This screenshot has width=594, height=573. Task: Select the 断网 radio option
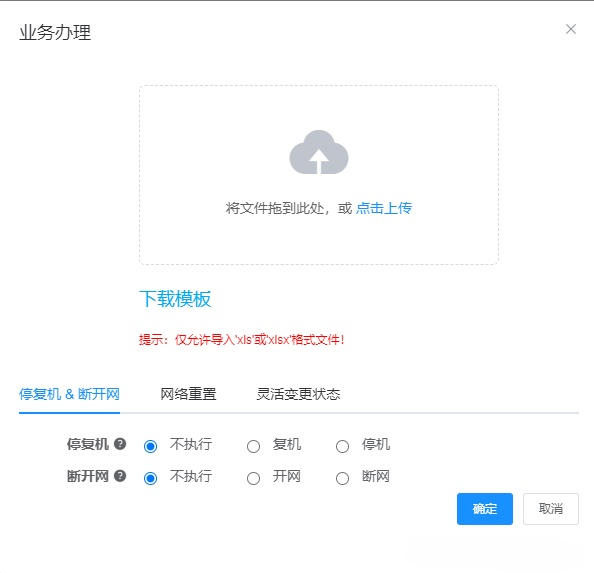point(342,478)
